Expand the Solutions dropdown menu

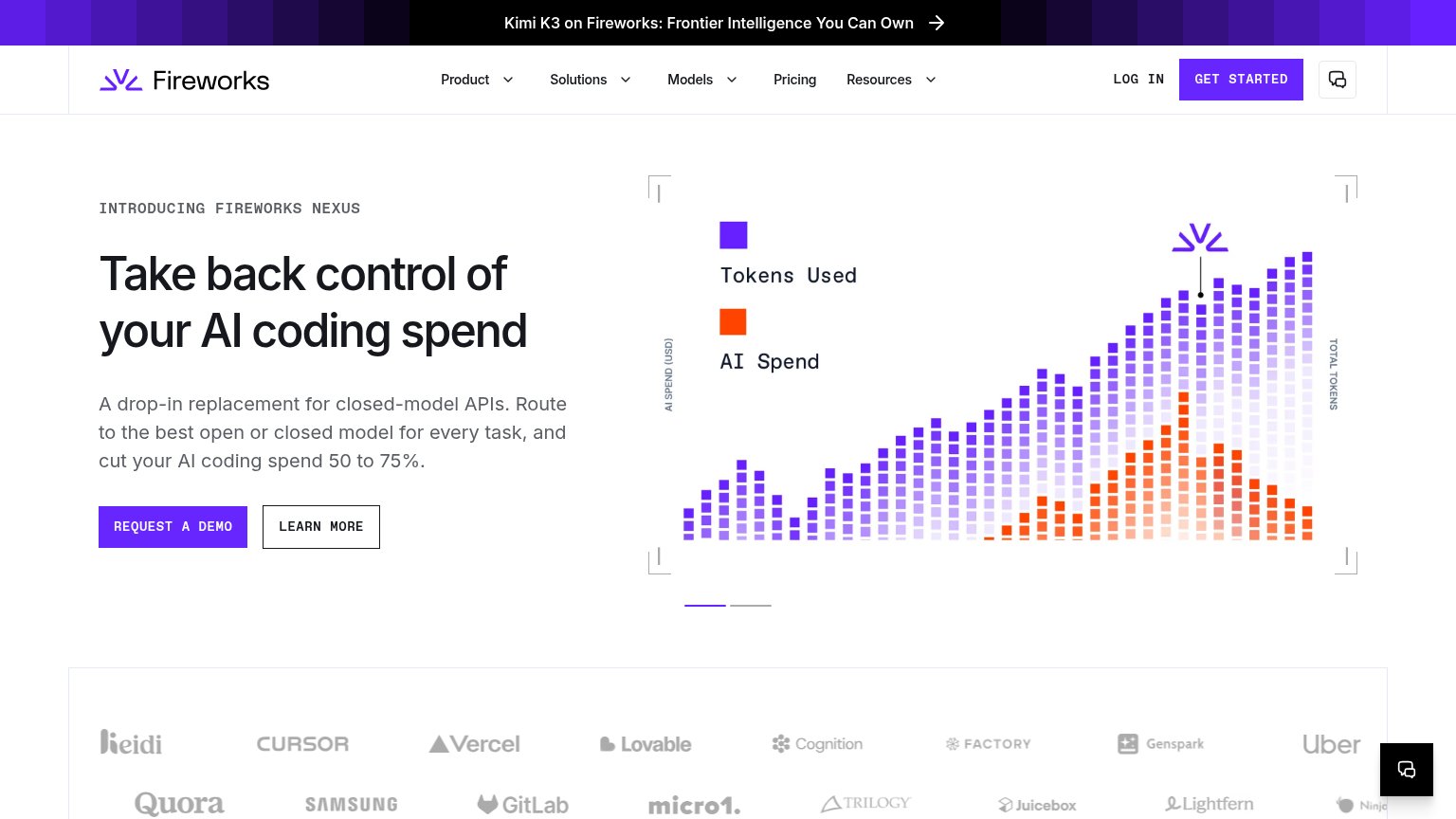pyautogui.click(x=591, y=80)
